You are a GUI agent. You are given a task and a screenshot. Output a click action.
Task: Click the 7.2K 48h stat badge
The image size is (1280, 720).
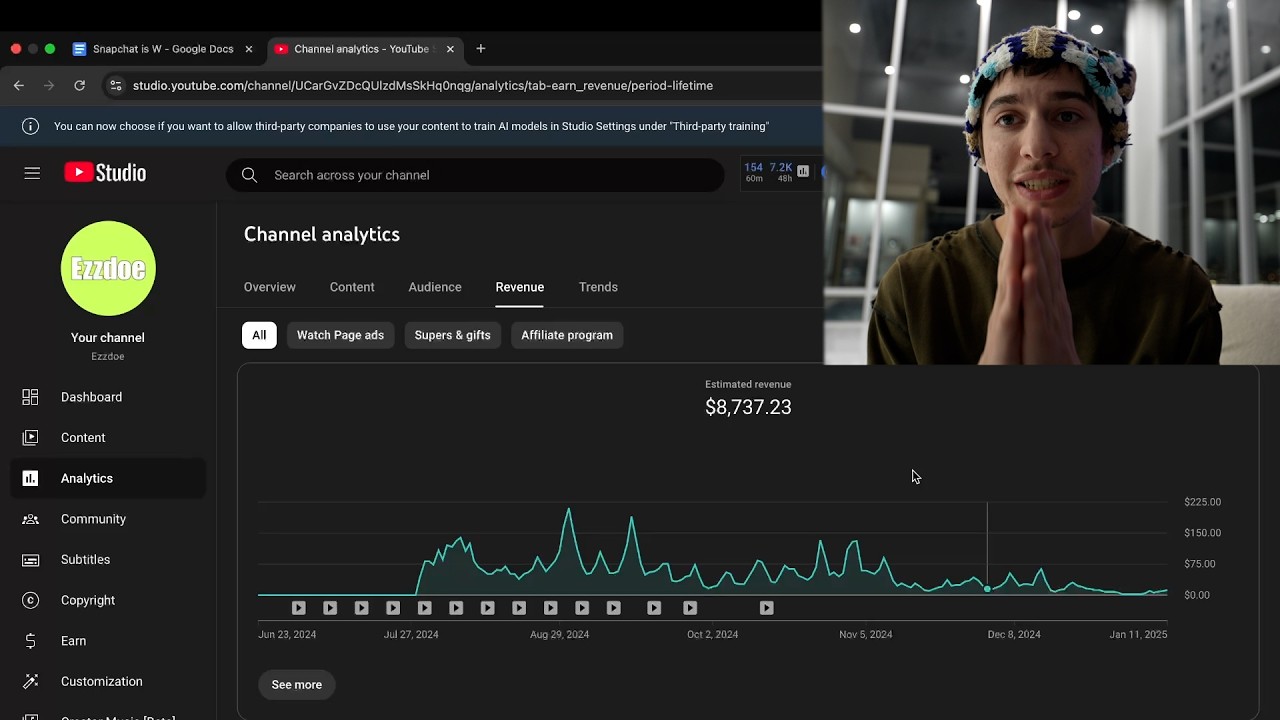click(781, 172)
